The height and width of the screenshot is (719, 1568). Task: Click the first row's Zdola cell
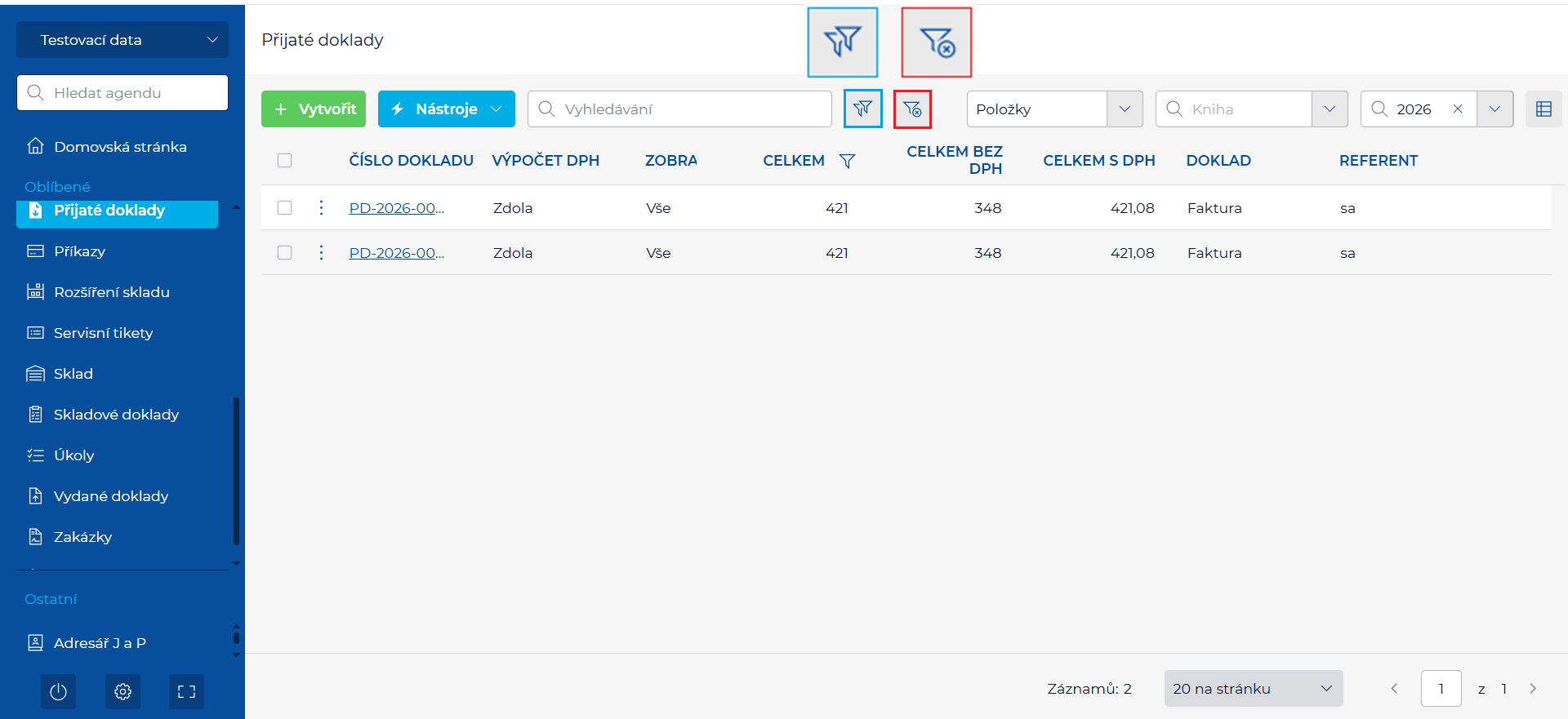(x=513, y=208)
